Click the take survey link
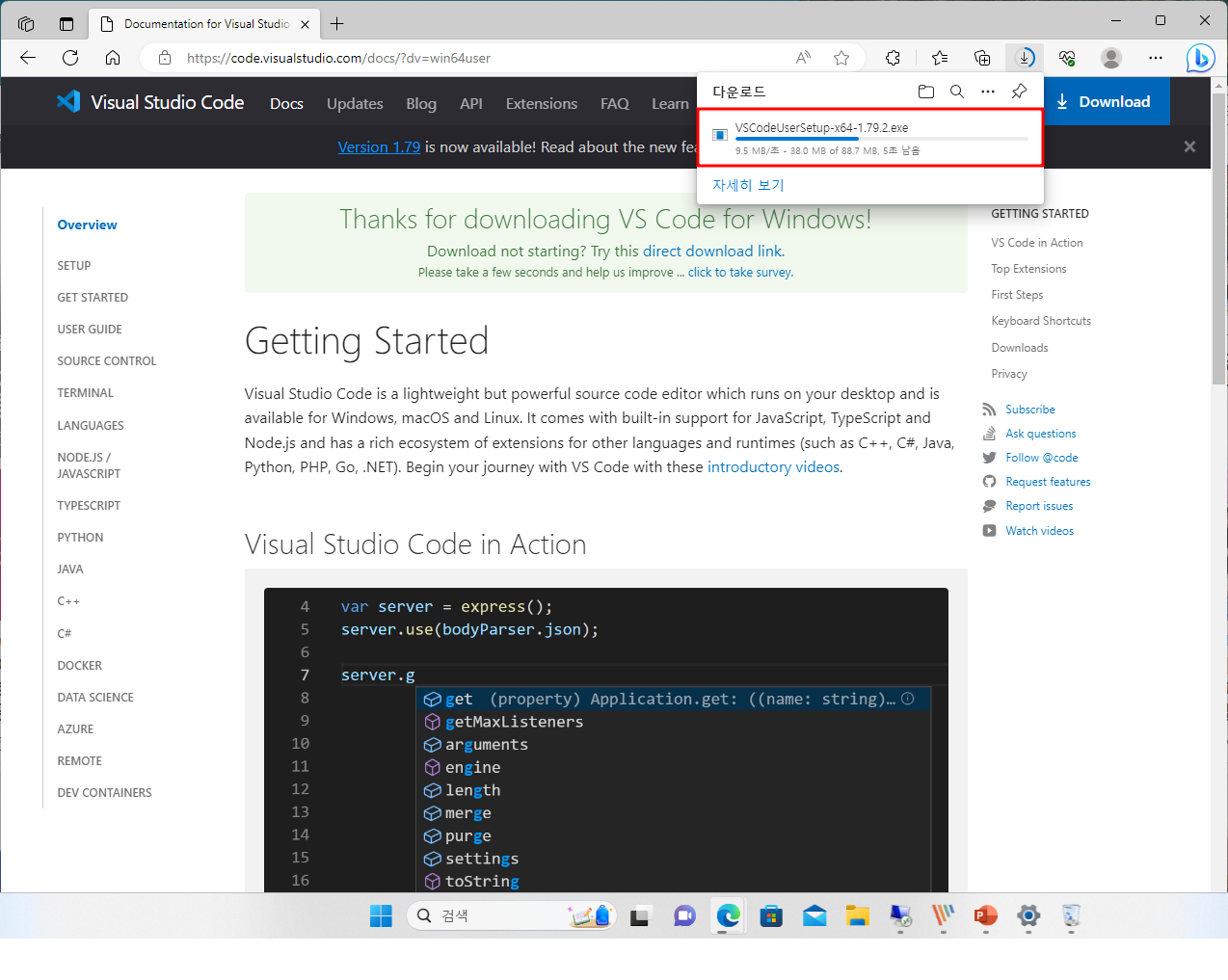 tap(740, 273)
